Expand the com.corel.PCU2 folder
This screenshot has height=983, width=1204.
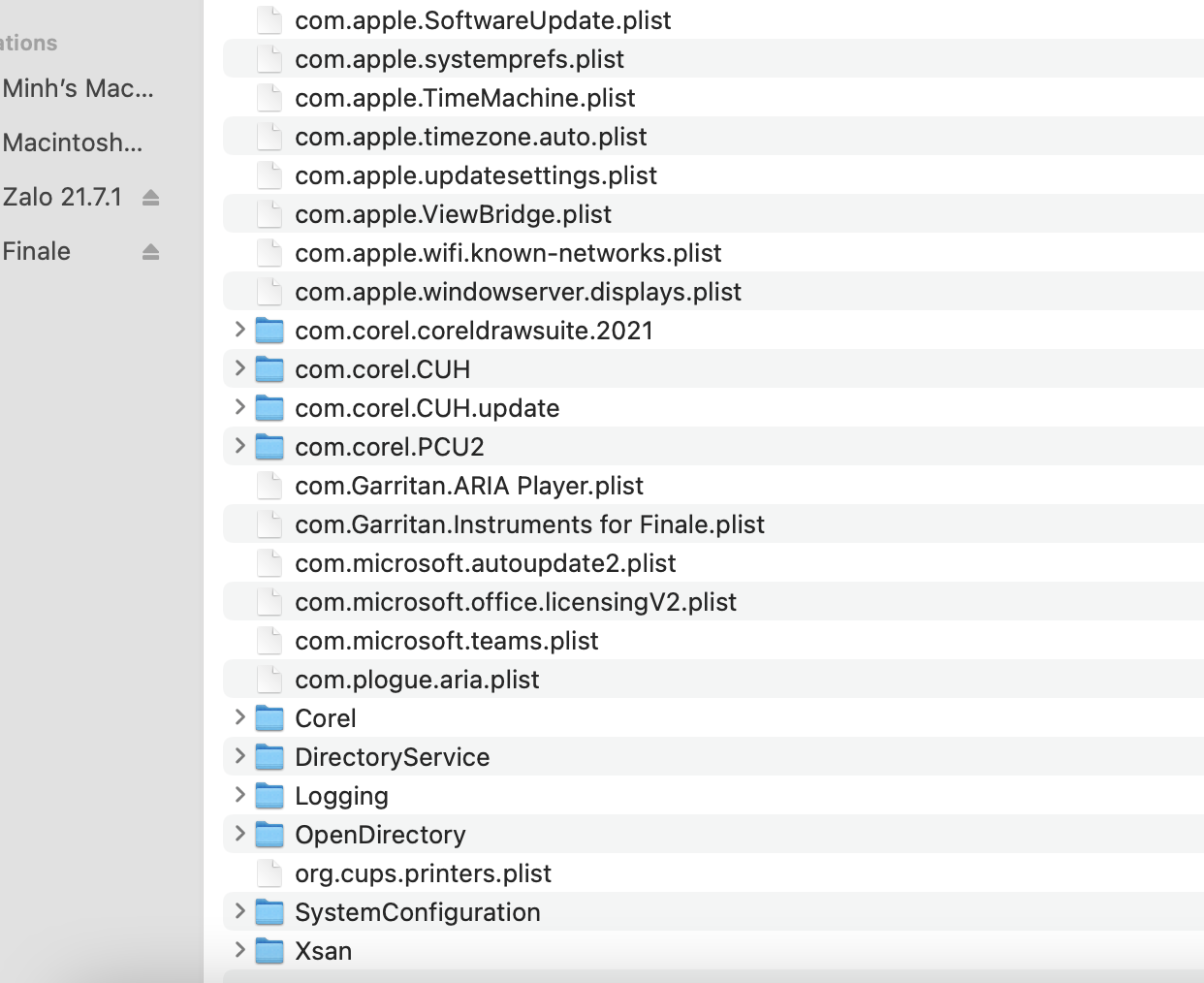pos(239,446)
